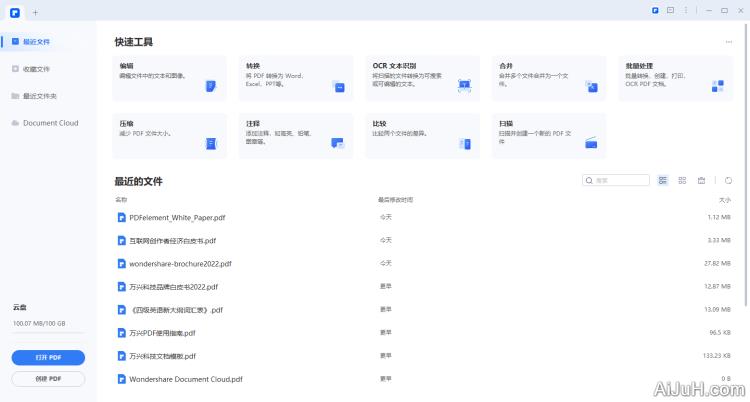Click the 27.82 MB size cell

click(x=717, y=264)
